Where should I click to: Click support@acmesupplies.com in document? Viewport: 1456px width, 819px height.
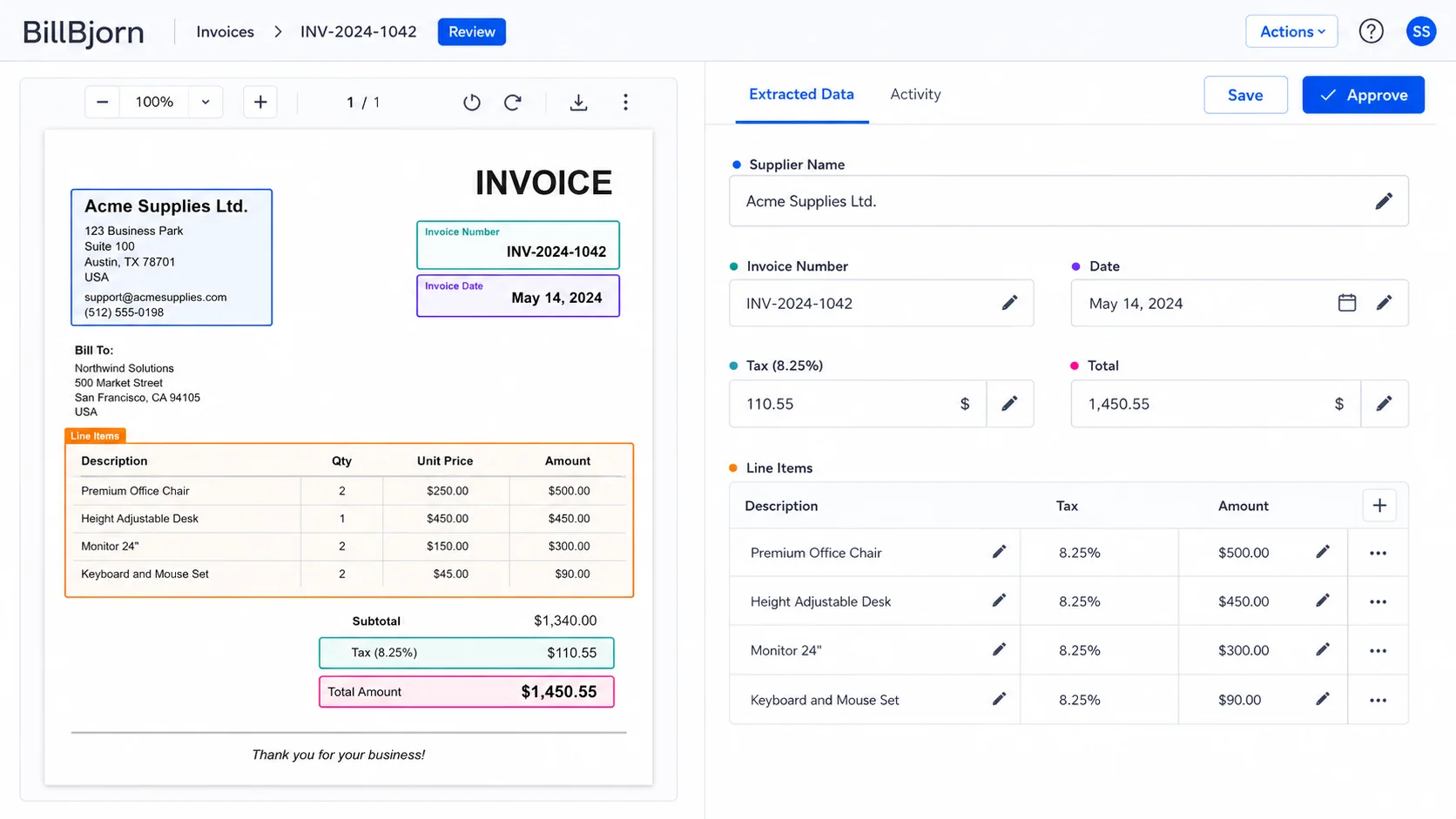pyautogui.click(x=156, y=297)
